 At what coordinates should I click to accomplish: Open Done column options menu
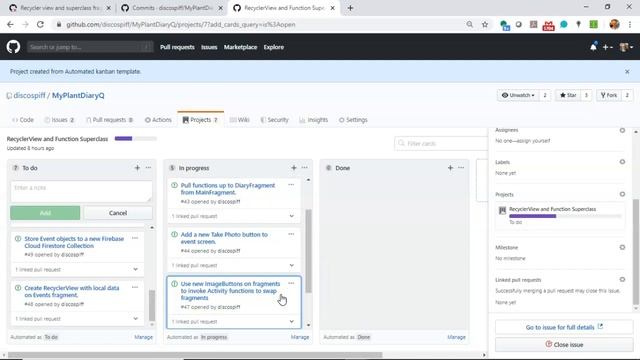pyautogui.click(x=461, y=168)
